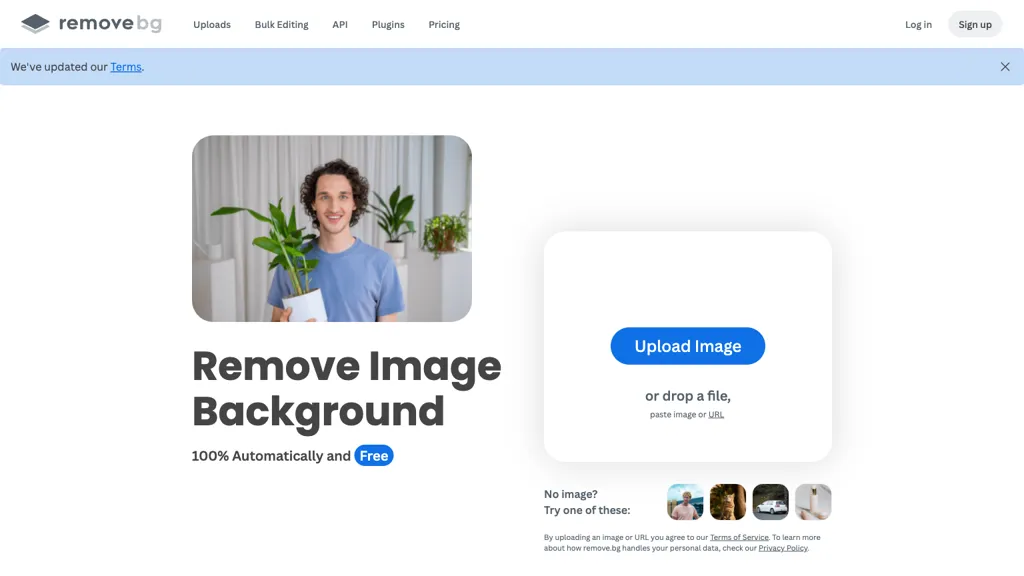Image resolution: width=1024 pixels, height=576 pixels.
Task: Click the Free badge
Action: [373, 455]
